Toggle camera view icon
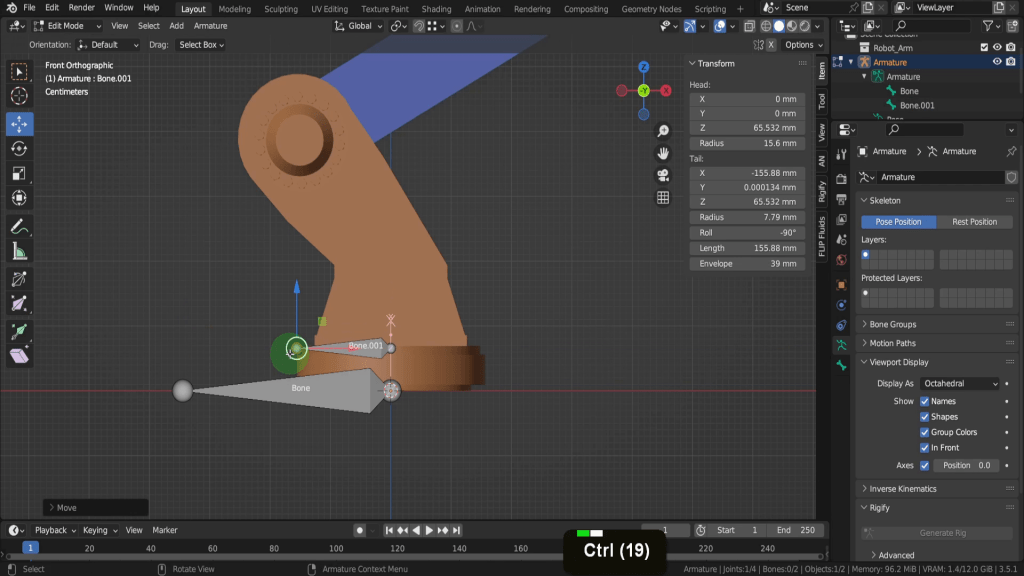 coord(662,176)
